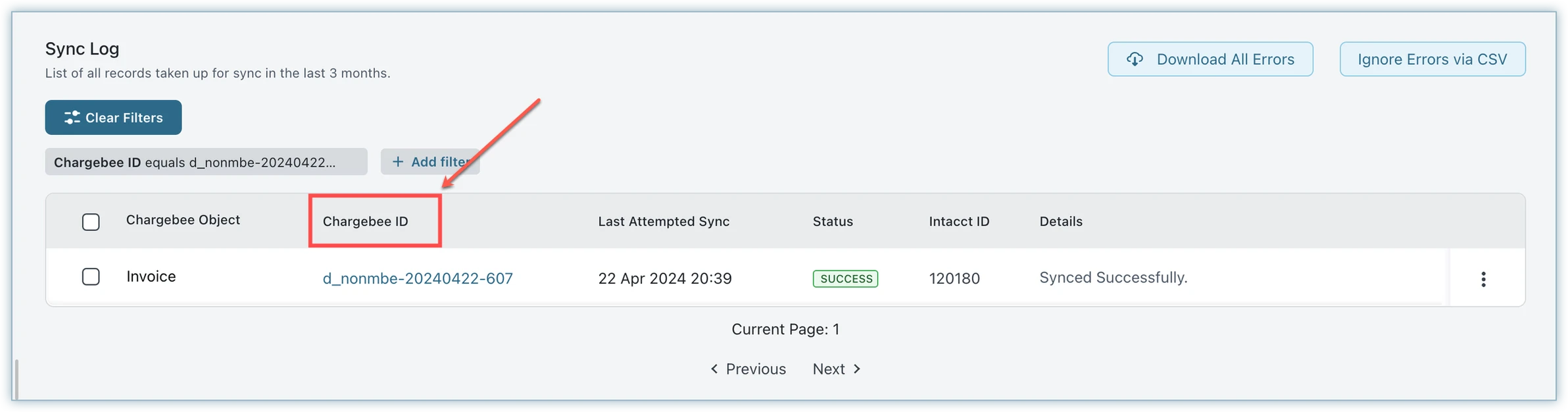The height and width of the screenshot is (412, 1568).
Task: Click the Chargebee ID column header
Action: point(365,221)
